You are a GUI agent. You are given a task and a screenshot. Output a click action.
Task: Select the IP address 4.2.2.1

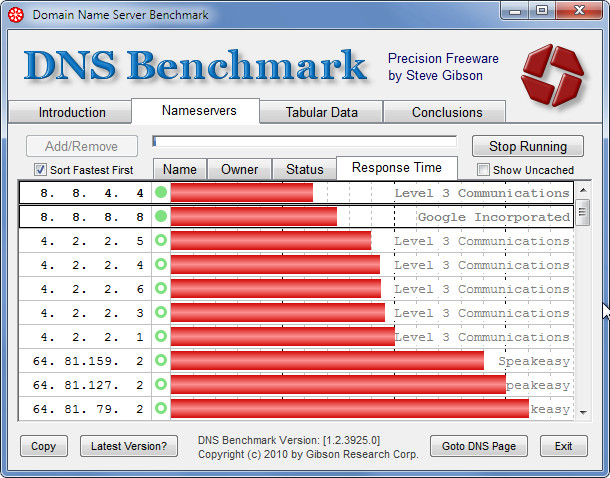click(x=92, y=337)
